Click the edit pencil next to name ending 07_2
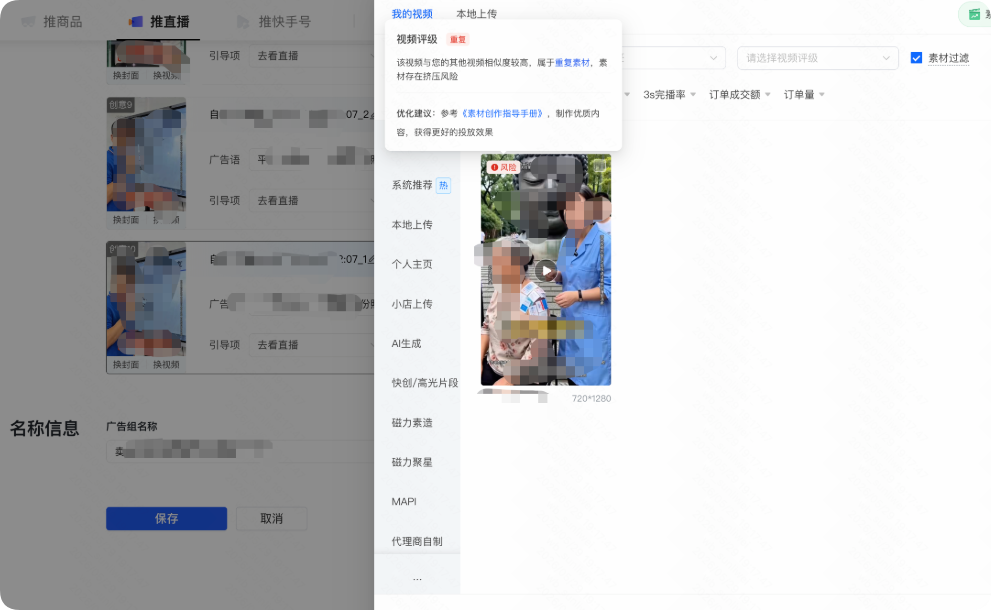991x610 pixels. coord(371,114)
